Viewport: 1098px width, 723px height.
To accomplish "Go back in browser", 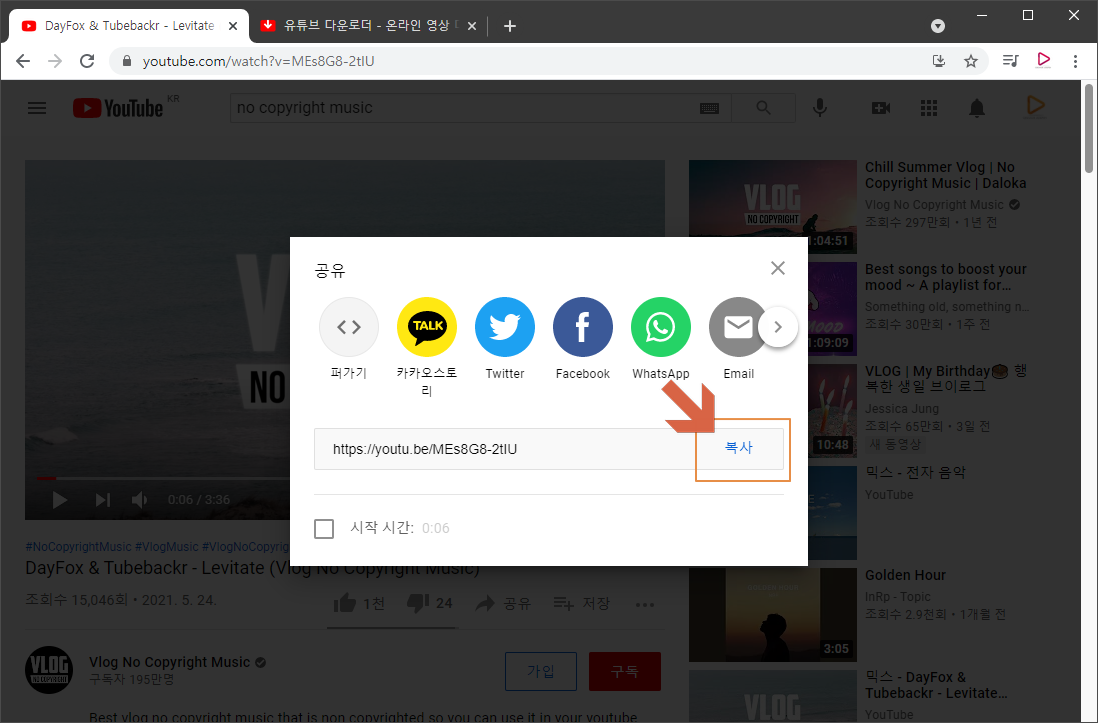I will 23,61.
